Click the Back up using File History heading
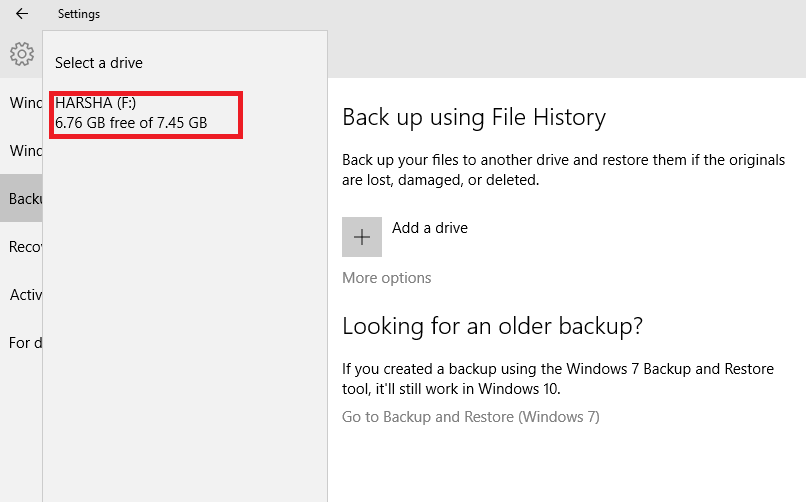This screenshot has height=502, width=806. coord(474,118)
